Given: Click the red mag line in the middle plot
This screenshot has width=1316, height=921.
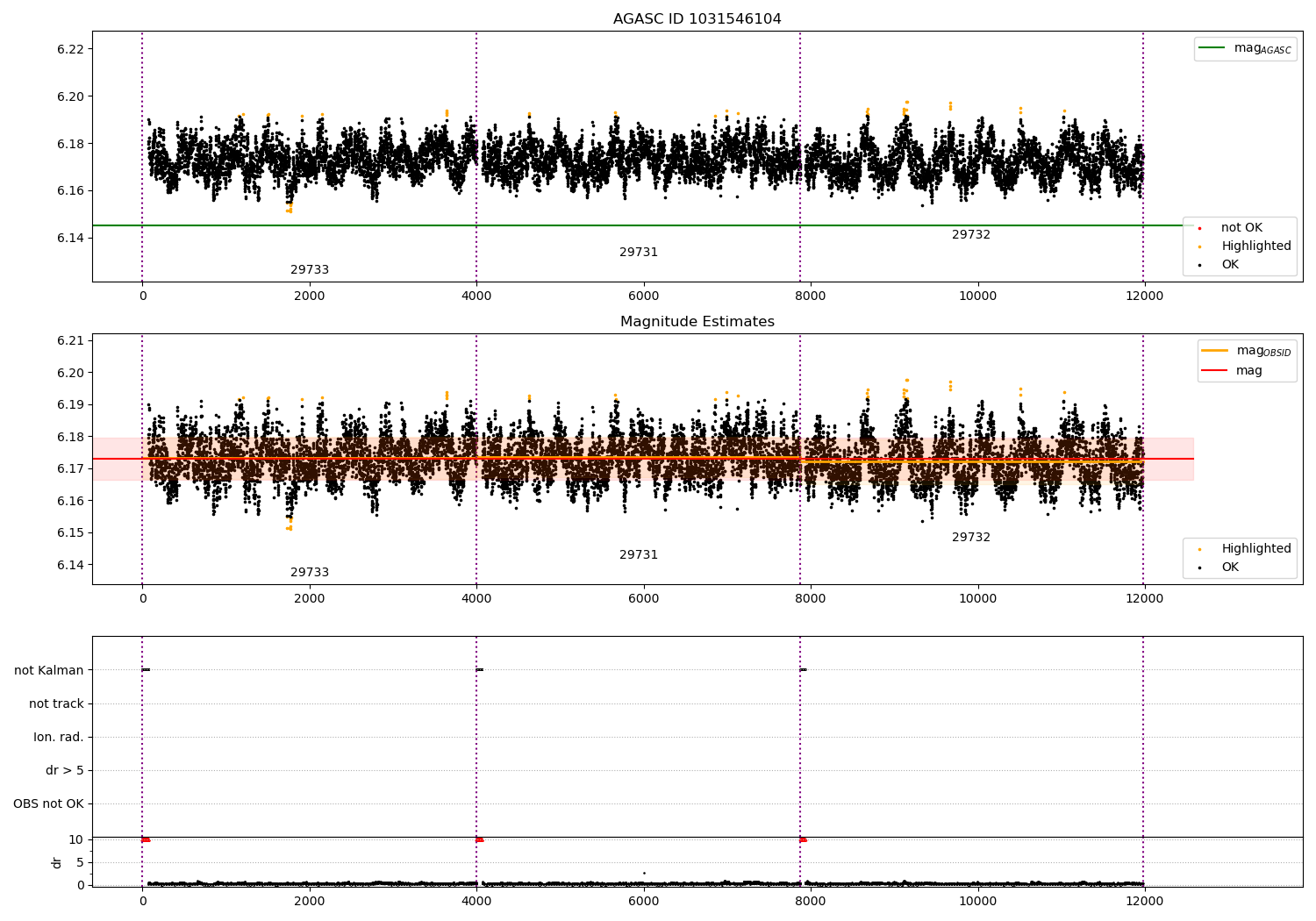Looking at the screenshot, I should [643, 459].
